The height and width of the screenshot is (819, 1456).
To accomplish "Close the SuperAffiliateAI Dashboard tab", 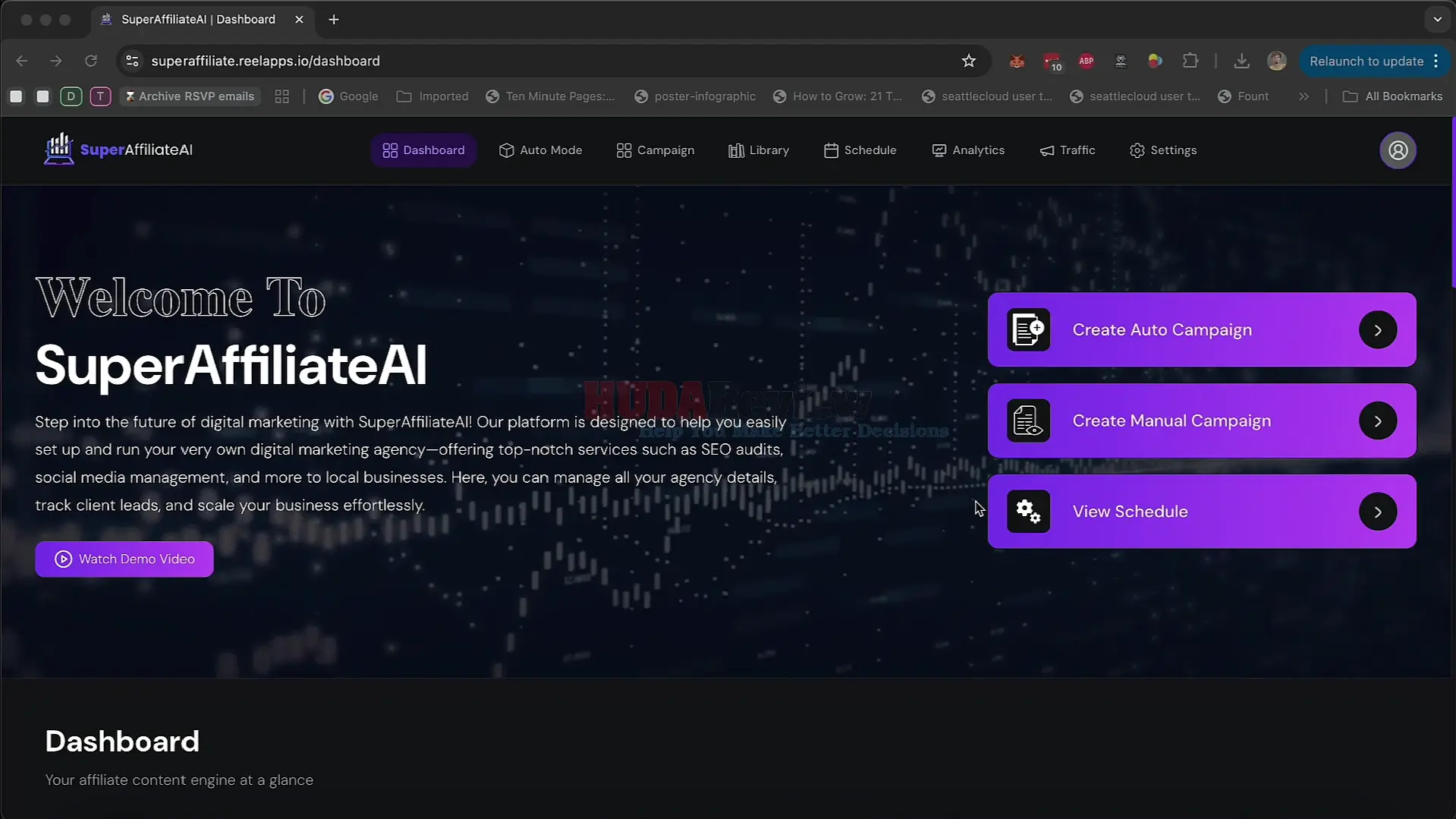I will (x=299, y=20).
